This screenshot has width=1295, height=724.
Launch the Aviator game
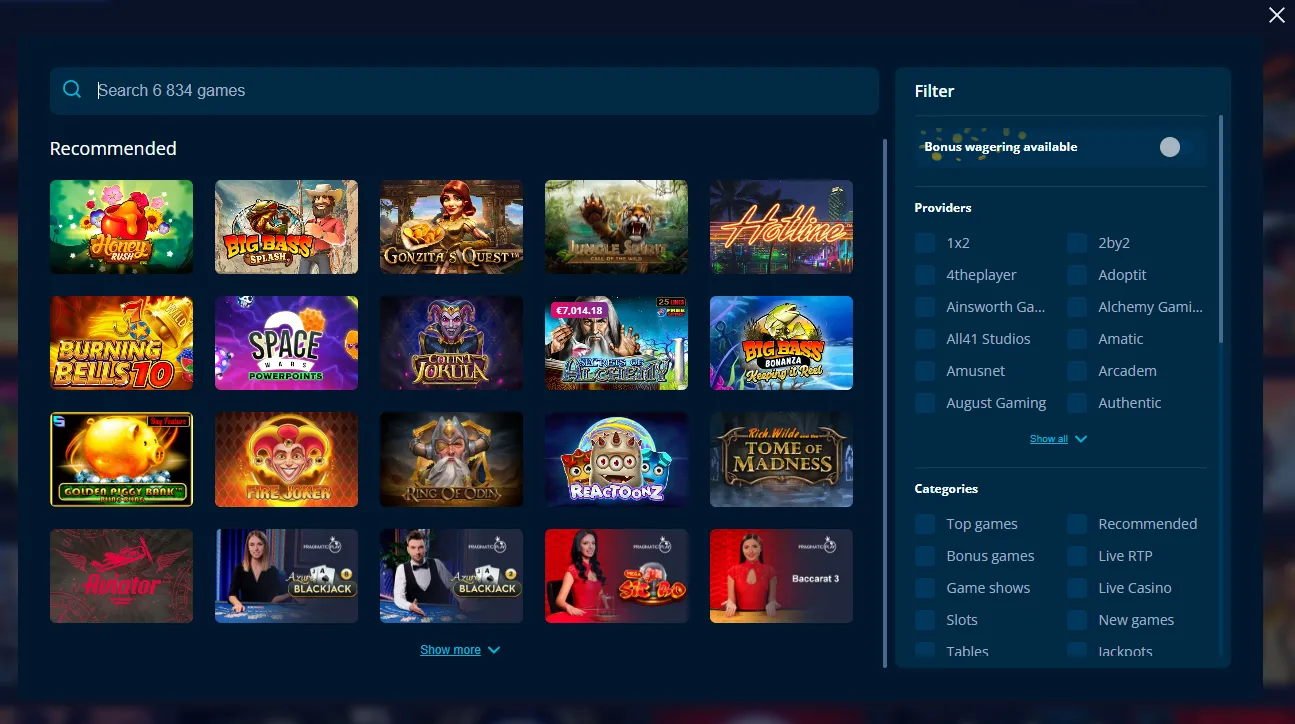[x=121, y=576]
